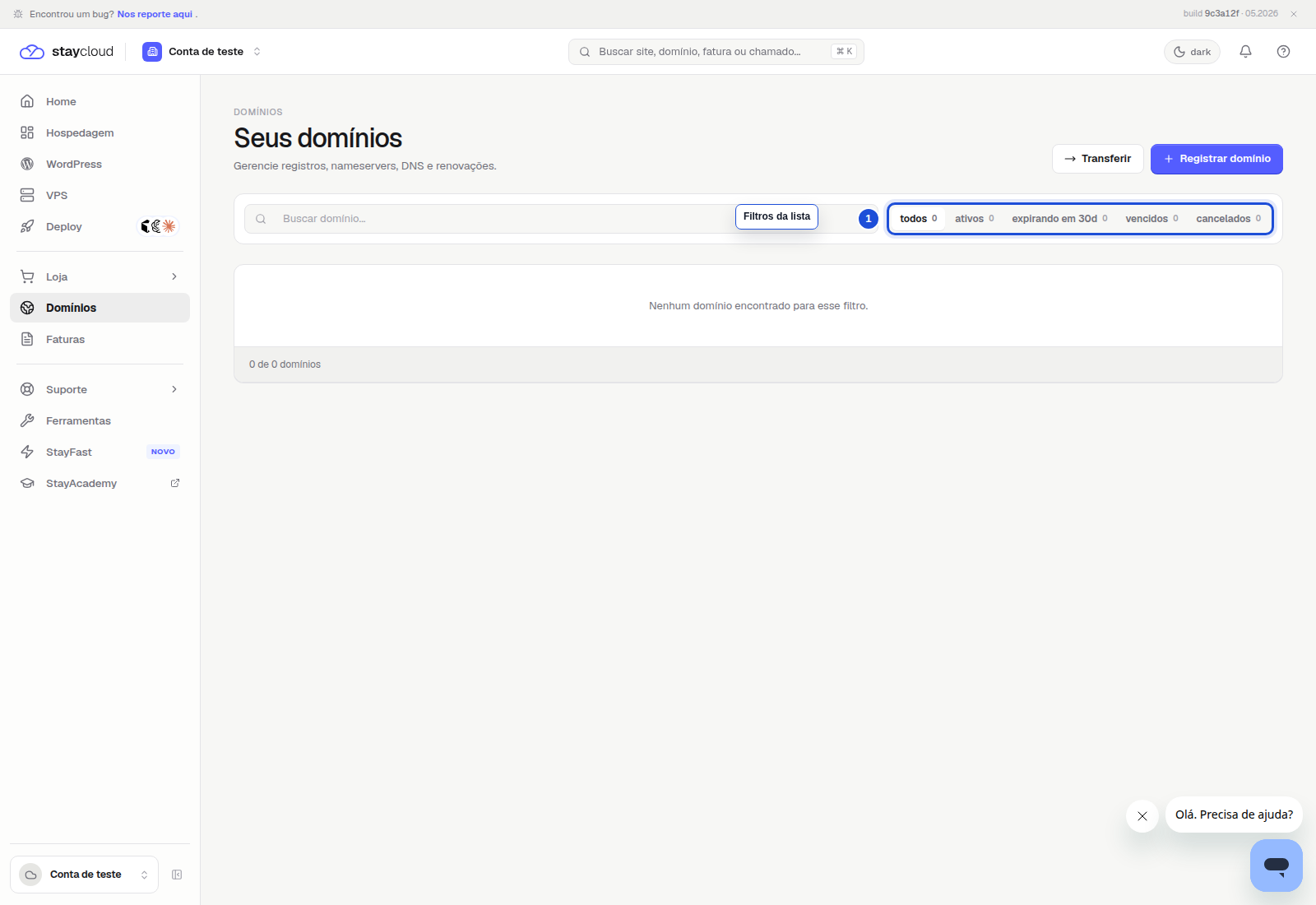Image resolution: width=1316 pixels, height=905 pixels.
Task: Open account menu at sidebar bottom
Action: pyautogui.click(x=84, y=875)
